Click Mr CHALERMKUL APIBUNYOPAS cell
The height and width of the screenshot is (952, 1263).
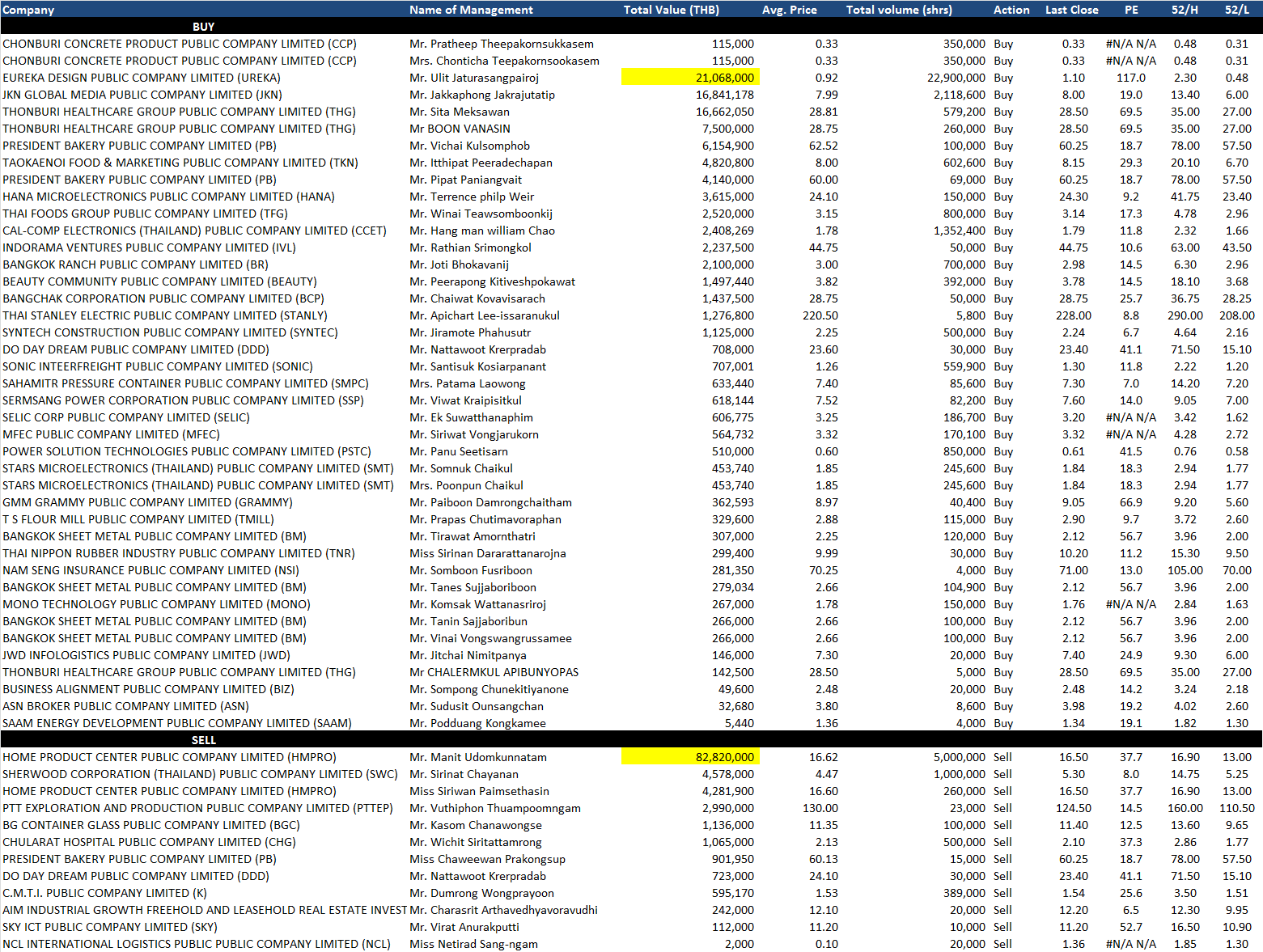point(494,672)
